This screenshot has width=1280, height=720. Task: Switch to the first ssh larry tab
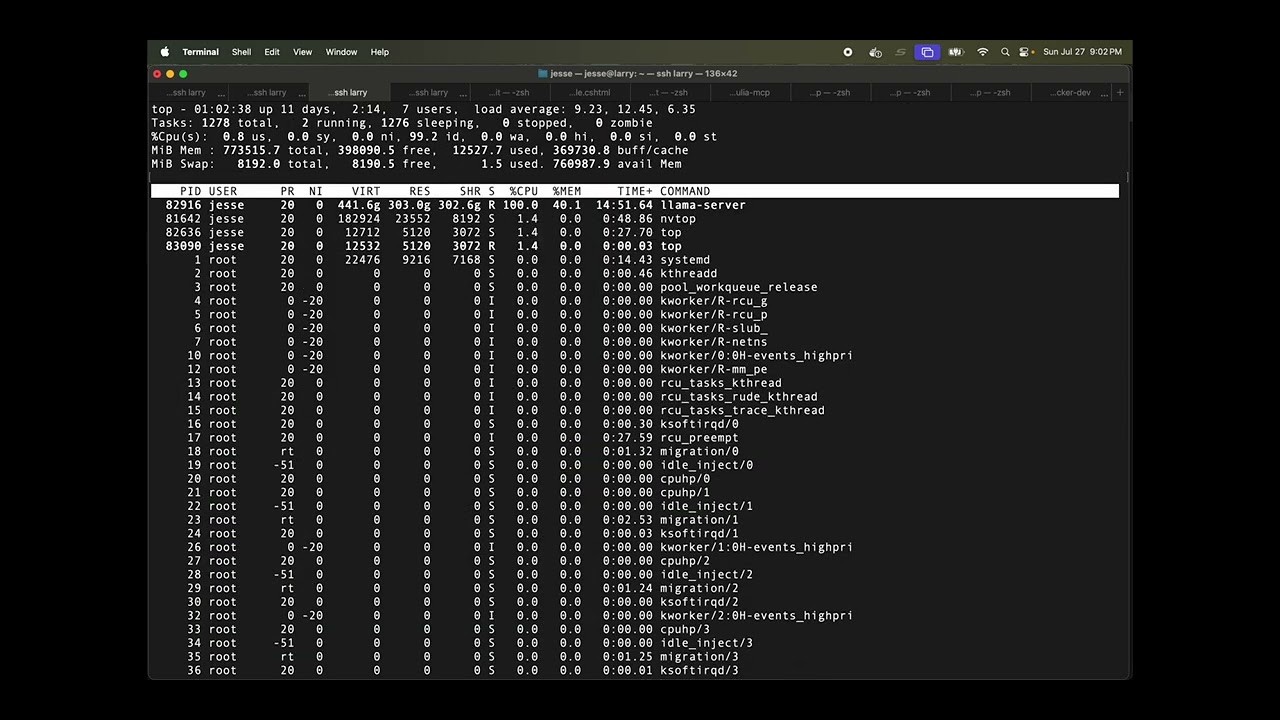point(188,92)
